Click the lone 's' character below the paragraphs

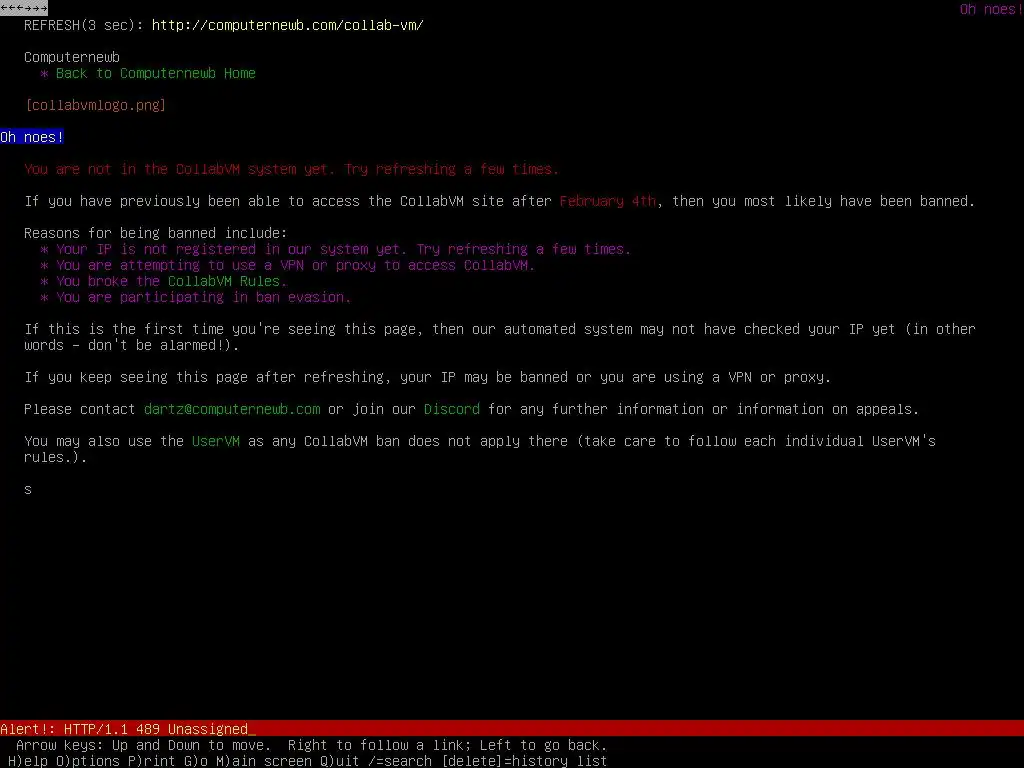[x=28, y=489]
